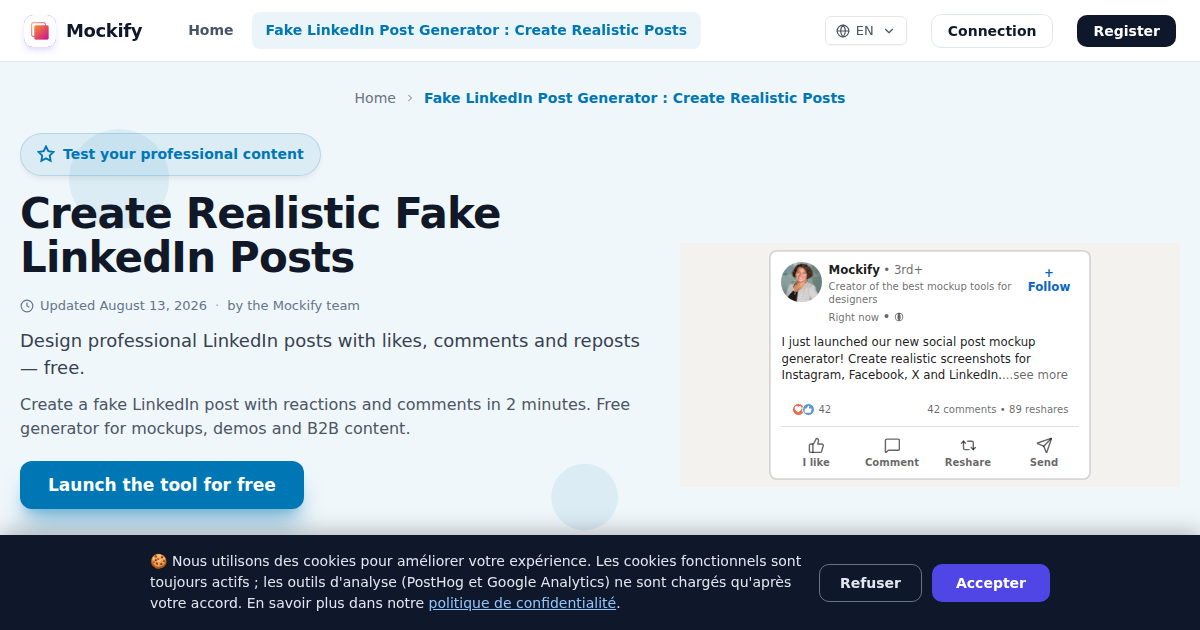This screenshot has width=1200, height=630.
Task: Click Fake LinkedIn Post Generator breadcrumb
Action: [635, 98]
